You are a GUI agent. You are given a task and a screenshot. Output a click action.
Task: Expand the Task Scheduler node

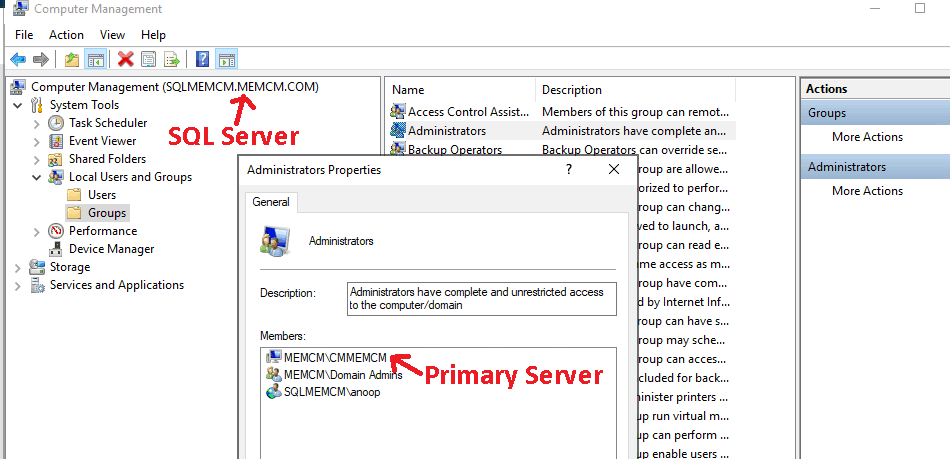click(x=36, y=124)
